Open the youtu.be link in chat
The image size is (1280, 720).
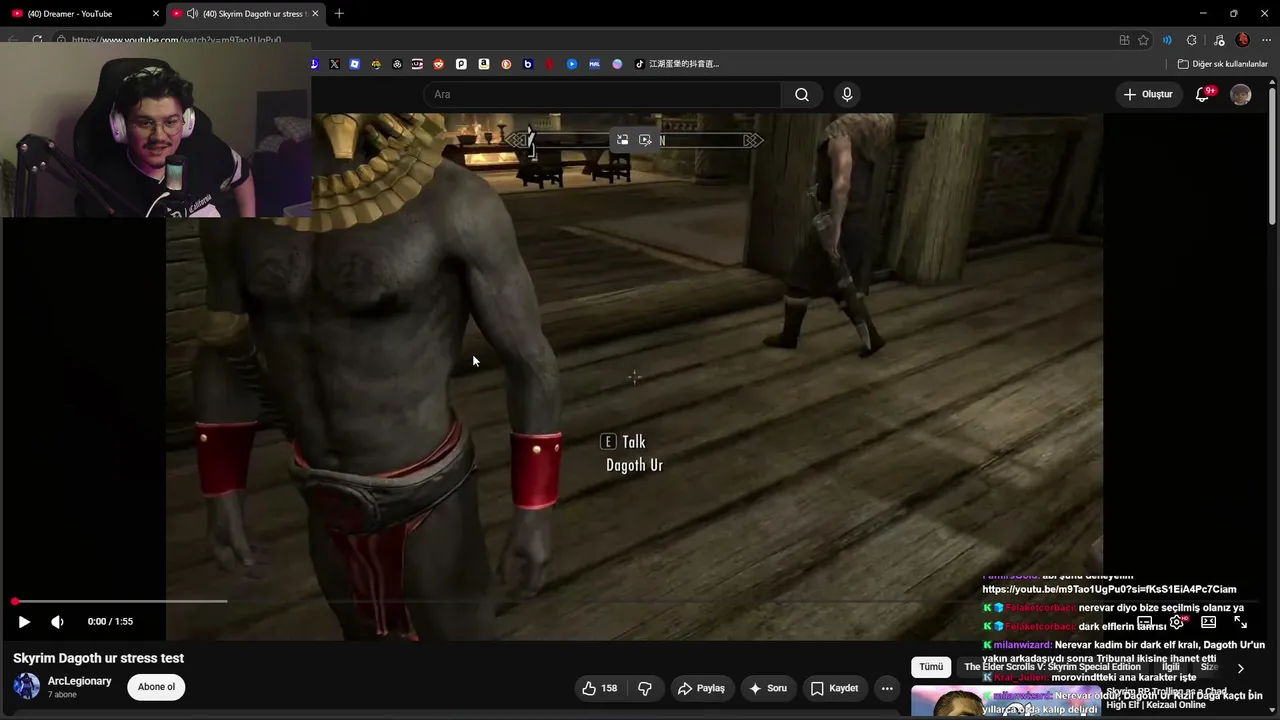[1109, 589]
